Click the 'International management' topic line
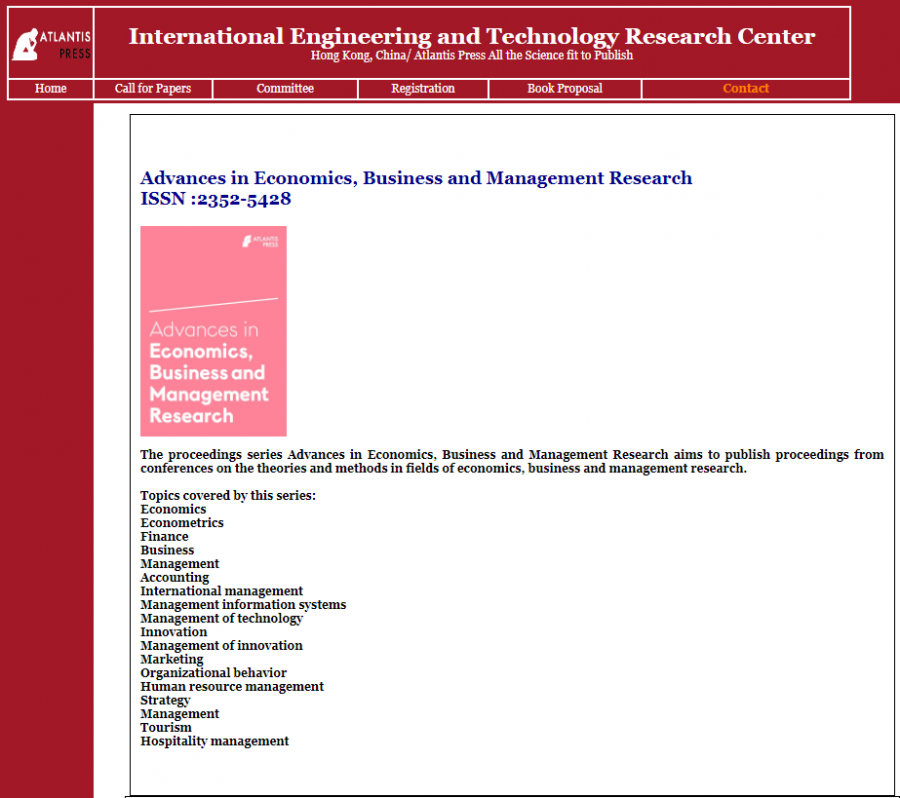This screenshot has width=900, height=798. [x=222, y=591]
